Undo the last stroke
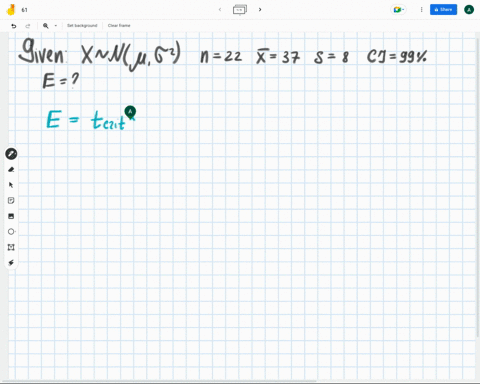The image size is (480, 384). pyautogui.click(x=14, y=26)
